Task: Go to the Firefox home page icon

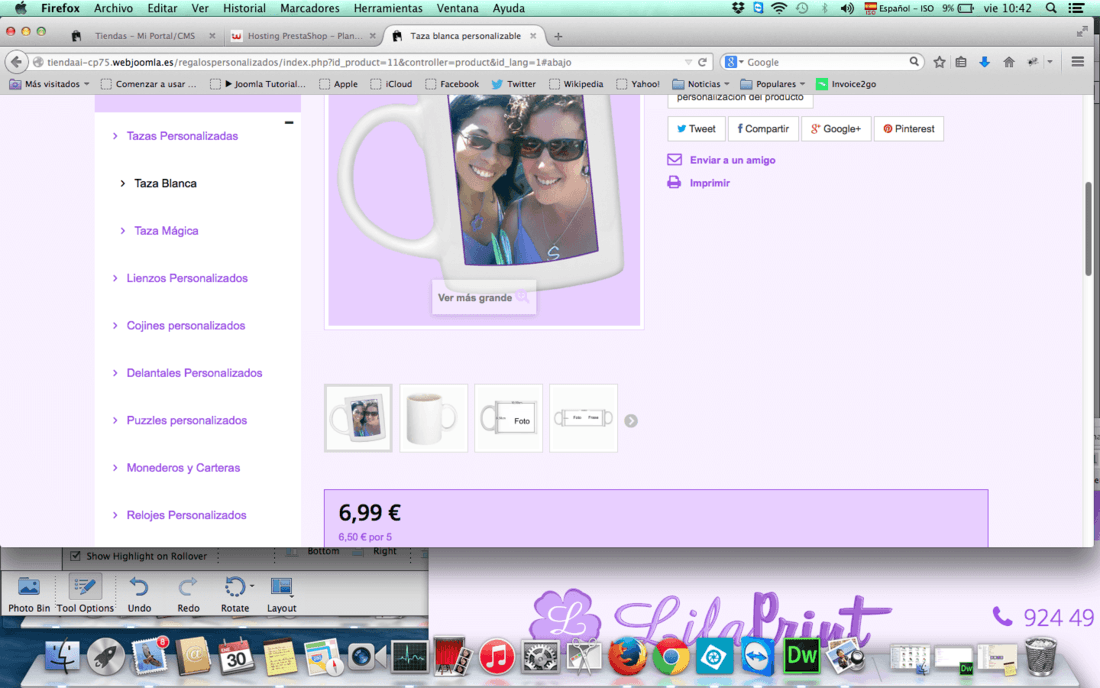Action: [x=1009, y=62]
